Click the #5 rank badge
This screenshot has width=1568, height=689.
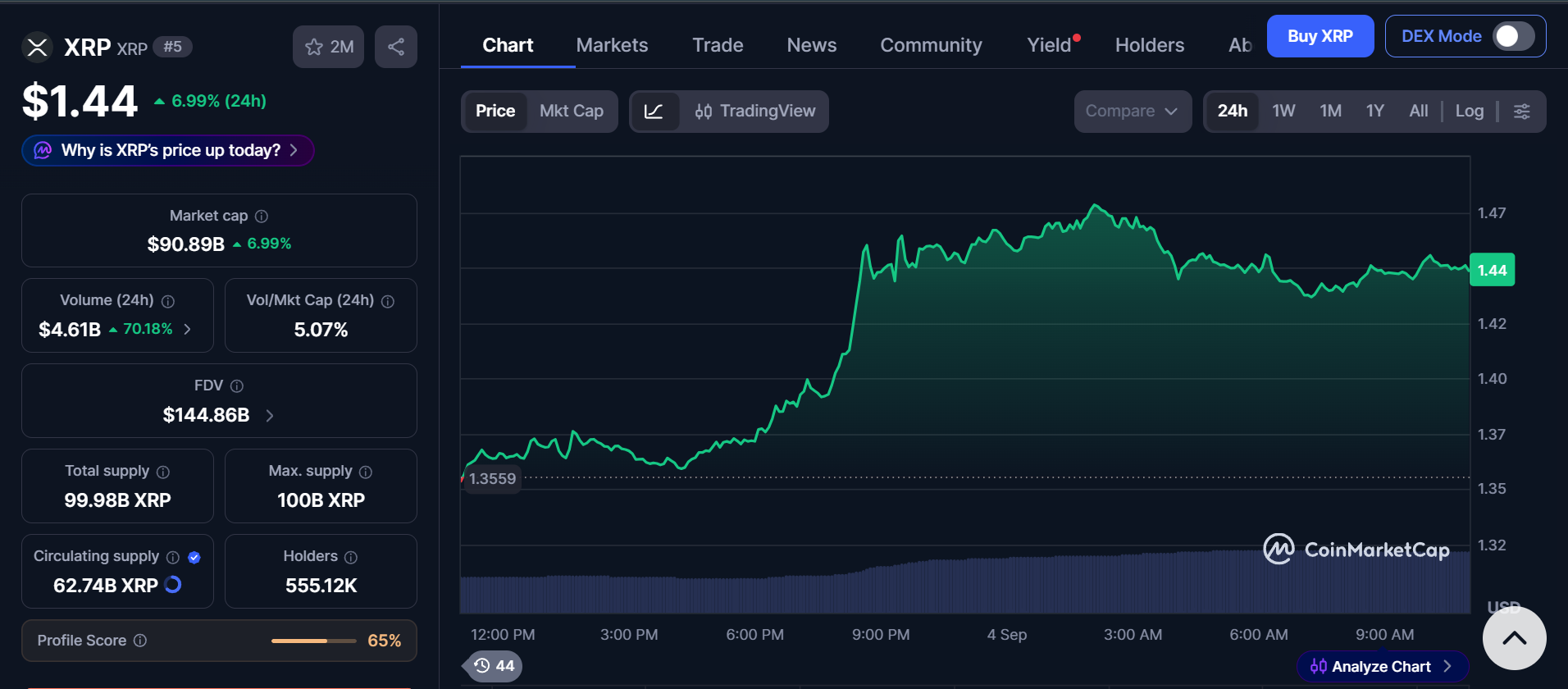(x=172, y=47)
